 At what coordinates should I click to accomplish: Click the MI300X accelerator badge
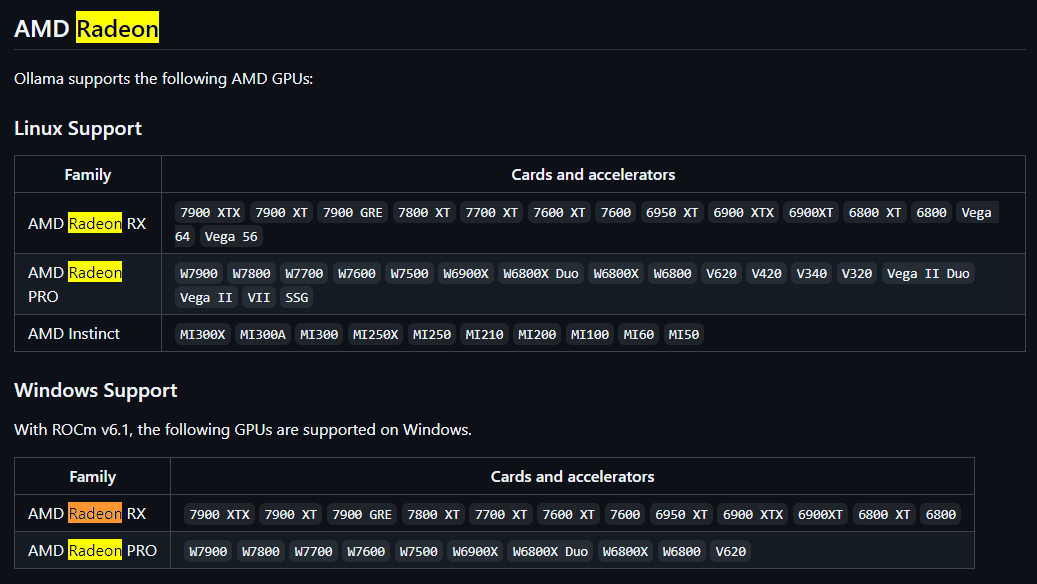[201, 334]
